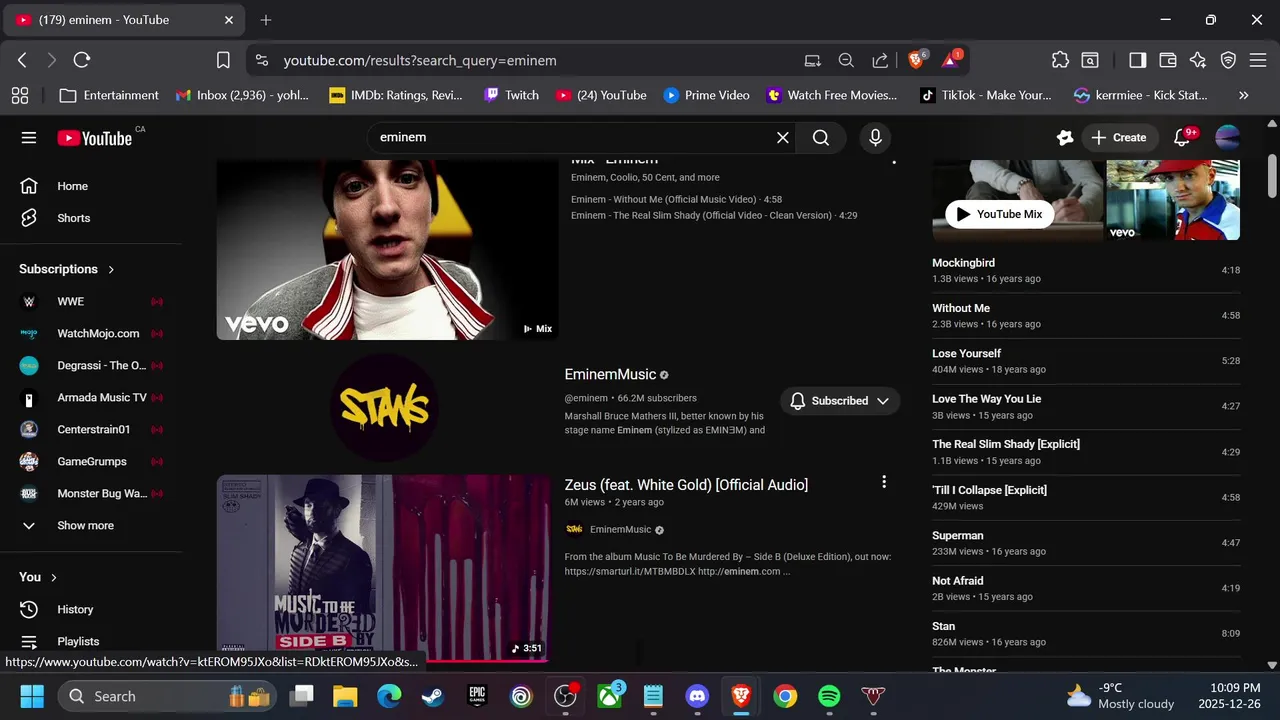Play 'Till I Collapse [Explicit]

coord(1086,497)
